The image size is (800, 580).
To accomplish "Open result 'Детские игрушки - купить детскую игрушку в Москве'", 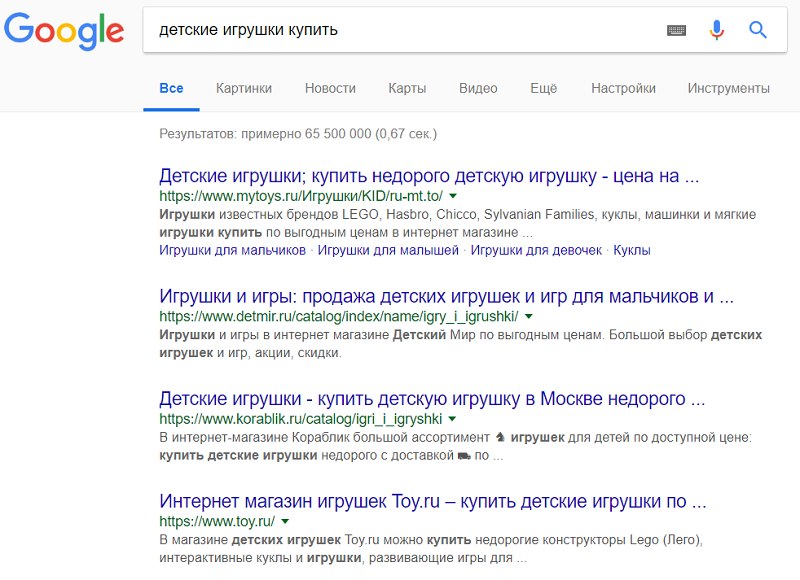I will pos(432,399).
